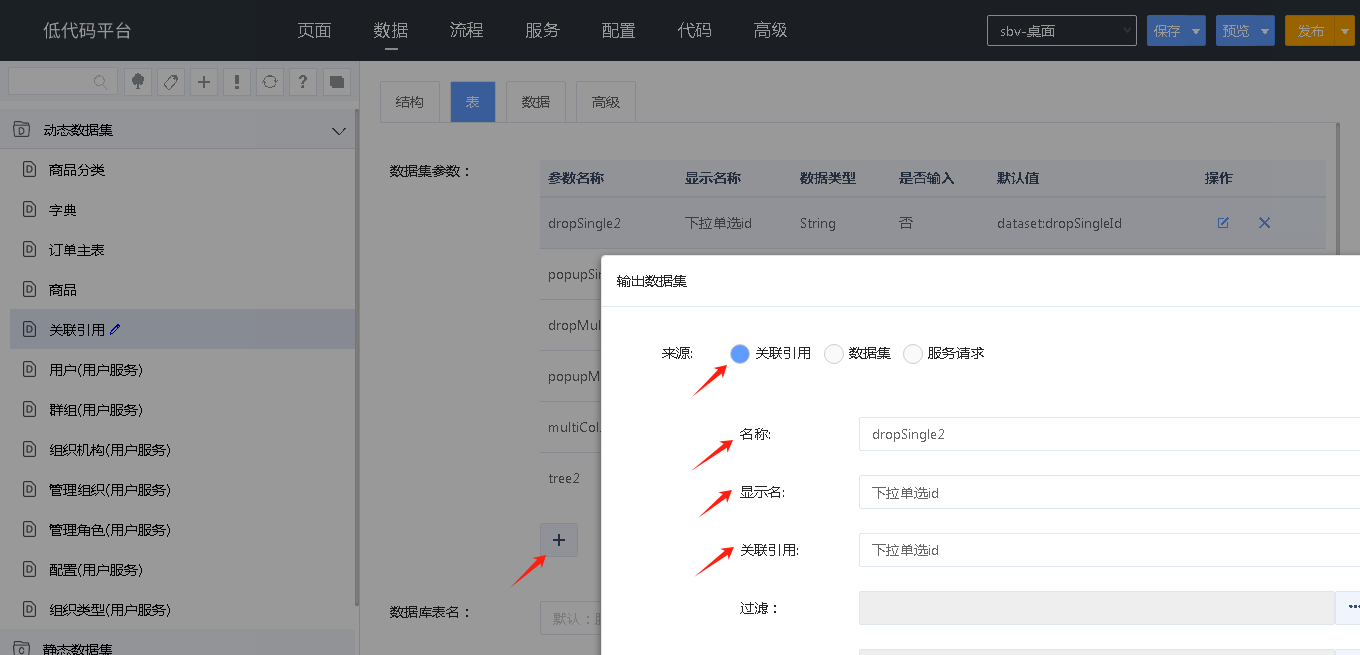Open the 流程 top menu
1360x655 pixels.
tap(466, 30)
